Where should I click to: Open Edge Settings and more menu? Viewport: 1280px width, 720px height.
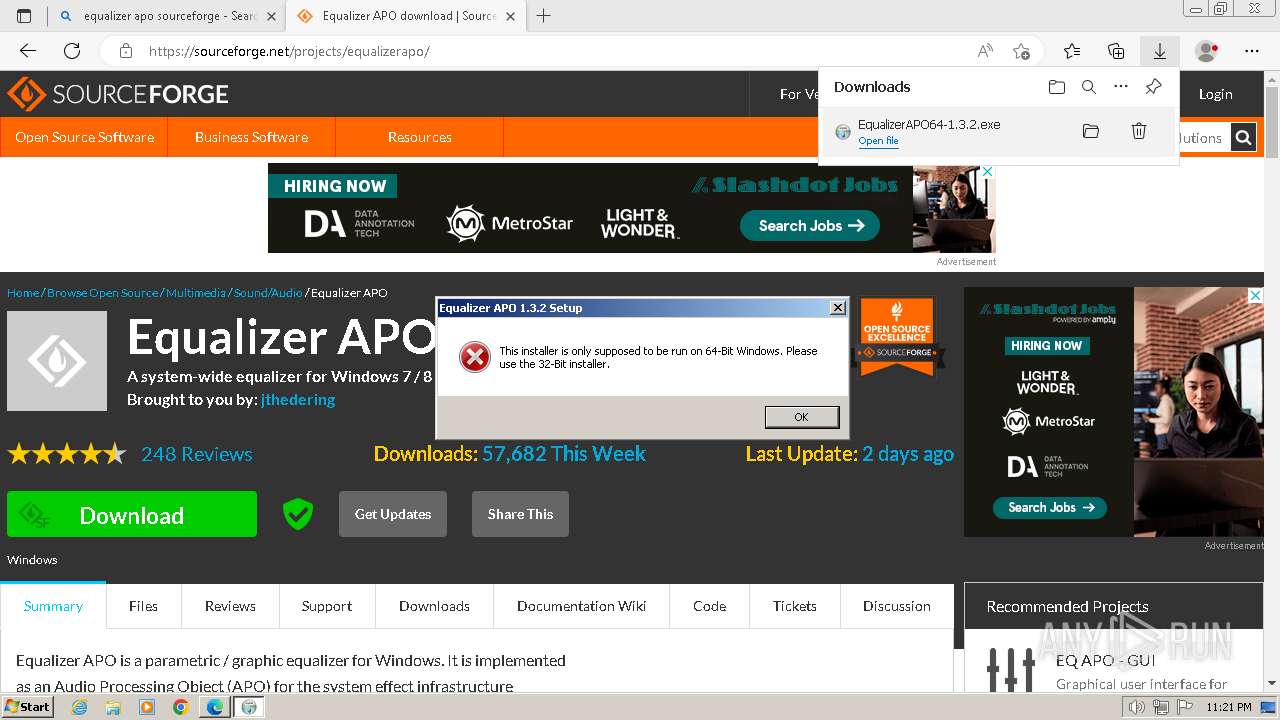click(1252, 51)
